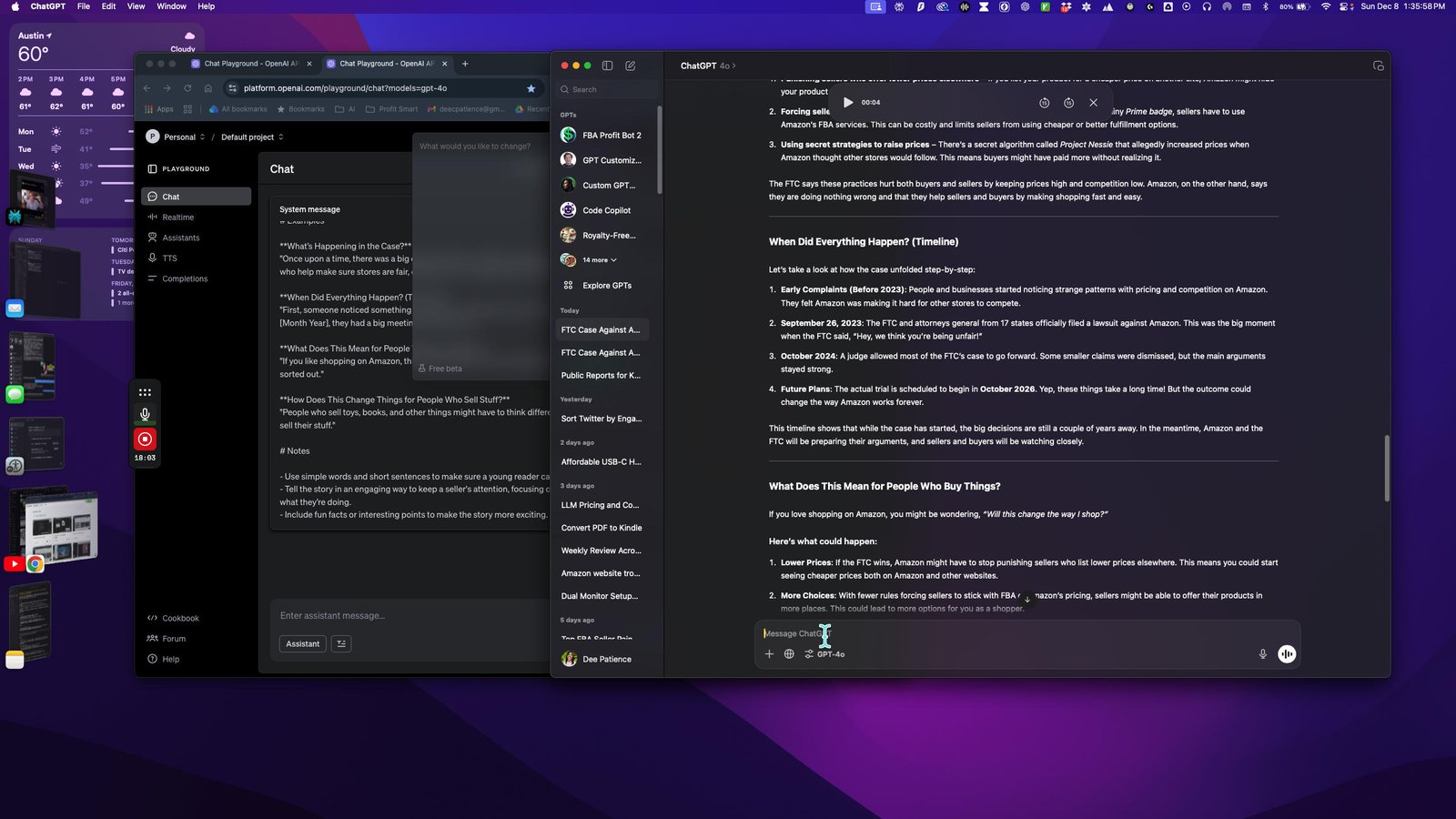
Task: Skip audio forward 15 seconds
Action: [1068, 103]
